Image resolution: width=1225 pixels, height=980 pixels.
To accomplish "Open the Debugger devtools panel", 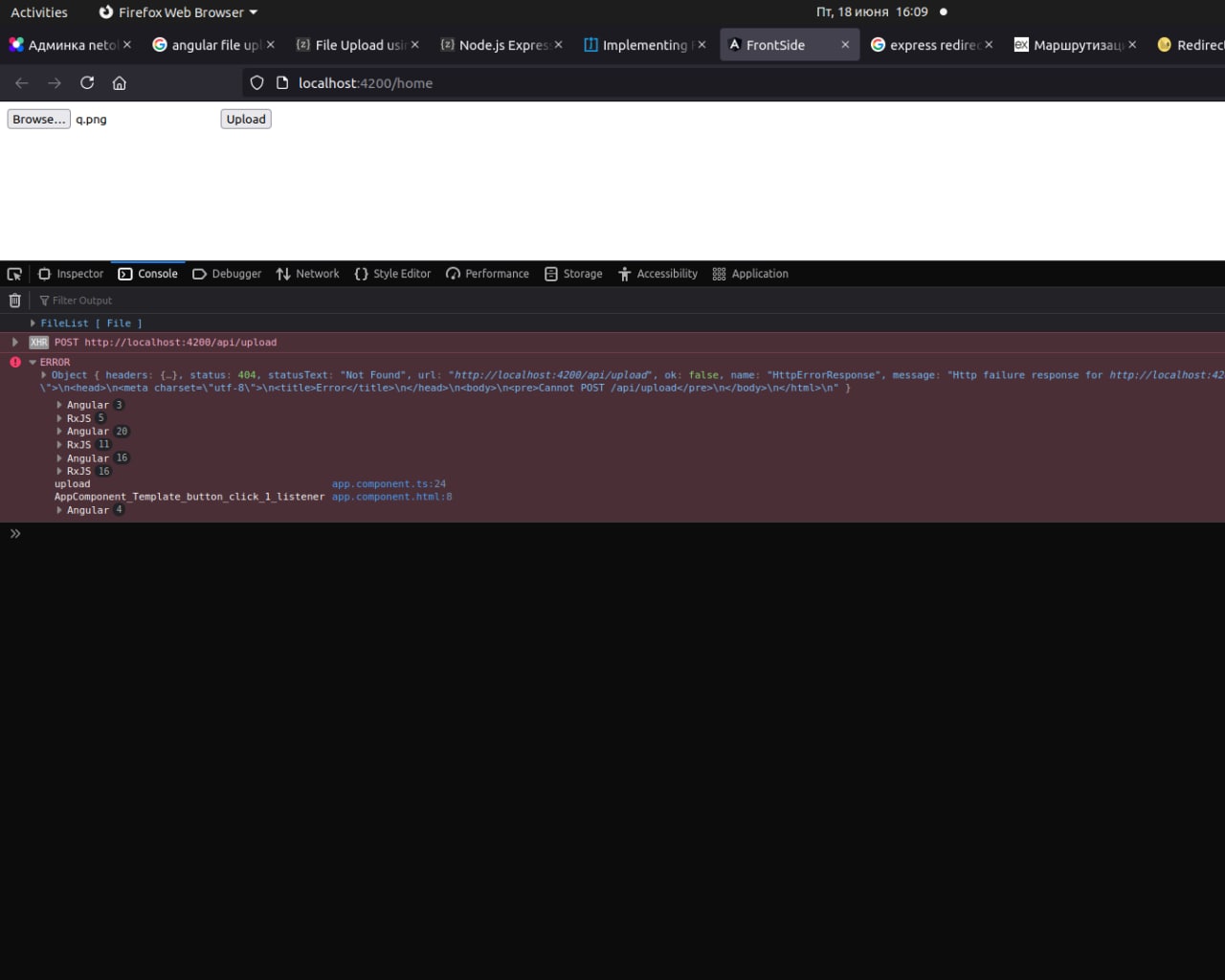I will [227, 274].
